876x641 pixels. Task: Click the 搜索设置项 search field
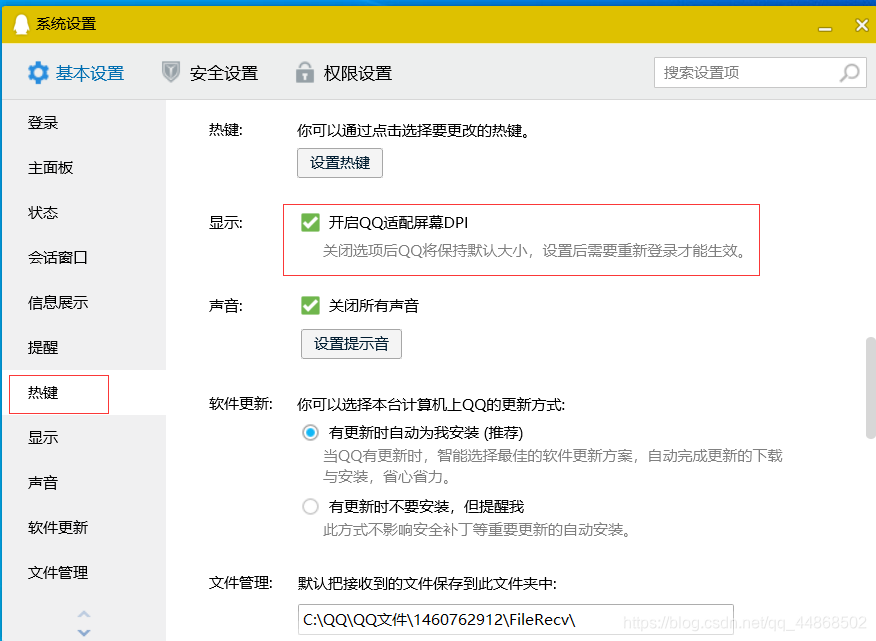click(x=760, y=73)
